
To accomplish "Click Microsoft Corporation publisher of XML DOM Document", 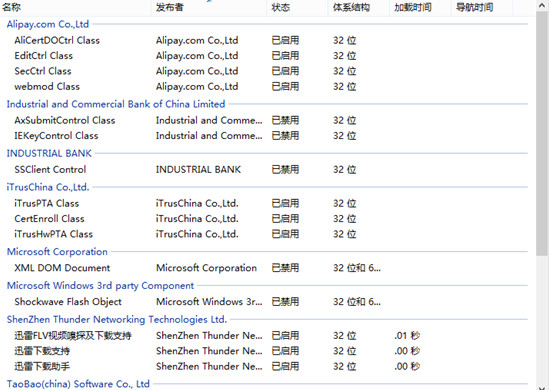I will (206, 268).
